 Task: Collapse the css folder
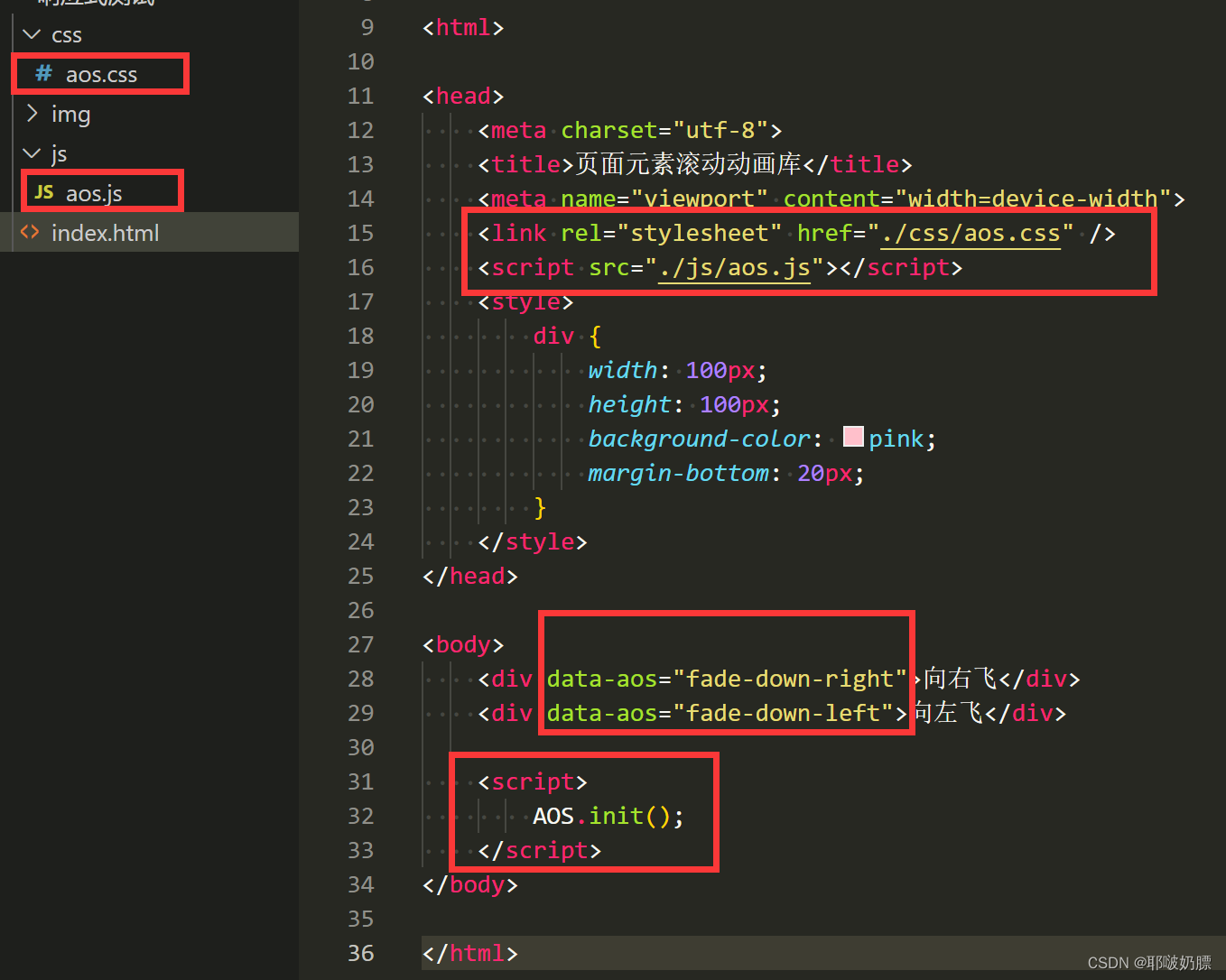(33, 34)
